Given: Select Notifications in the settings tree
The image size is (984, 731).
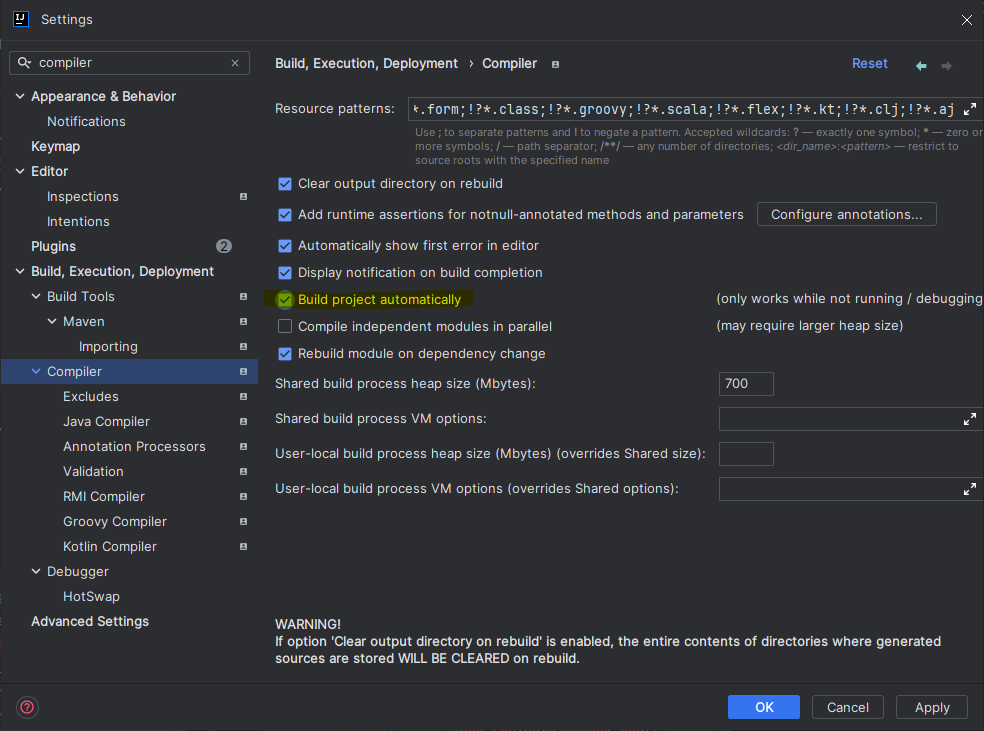Looking at the screenshot, I should pos(86,121).
